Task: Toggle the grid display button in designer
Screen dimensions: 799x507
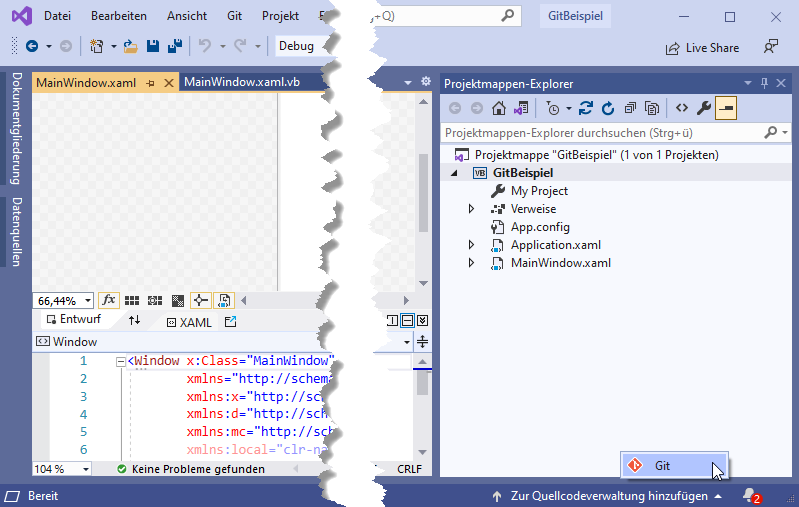Action: (132, 300)
